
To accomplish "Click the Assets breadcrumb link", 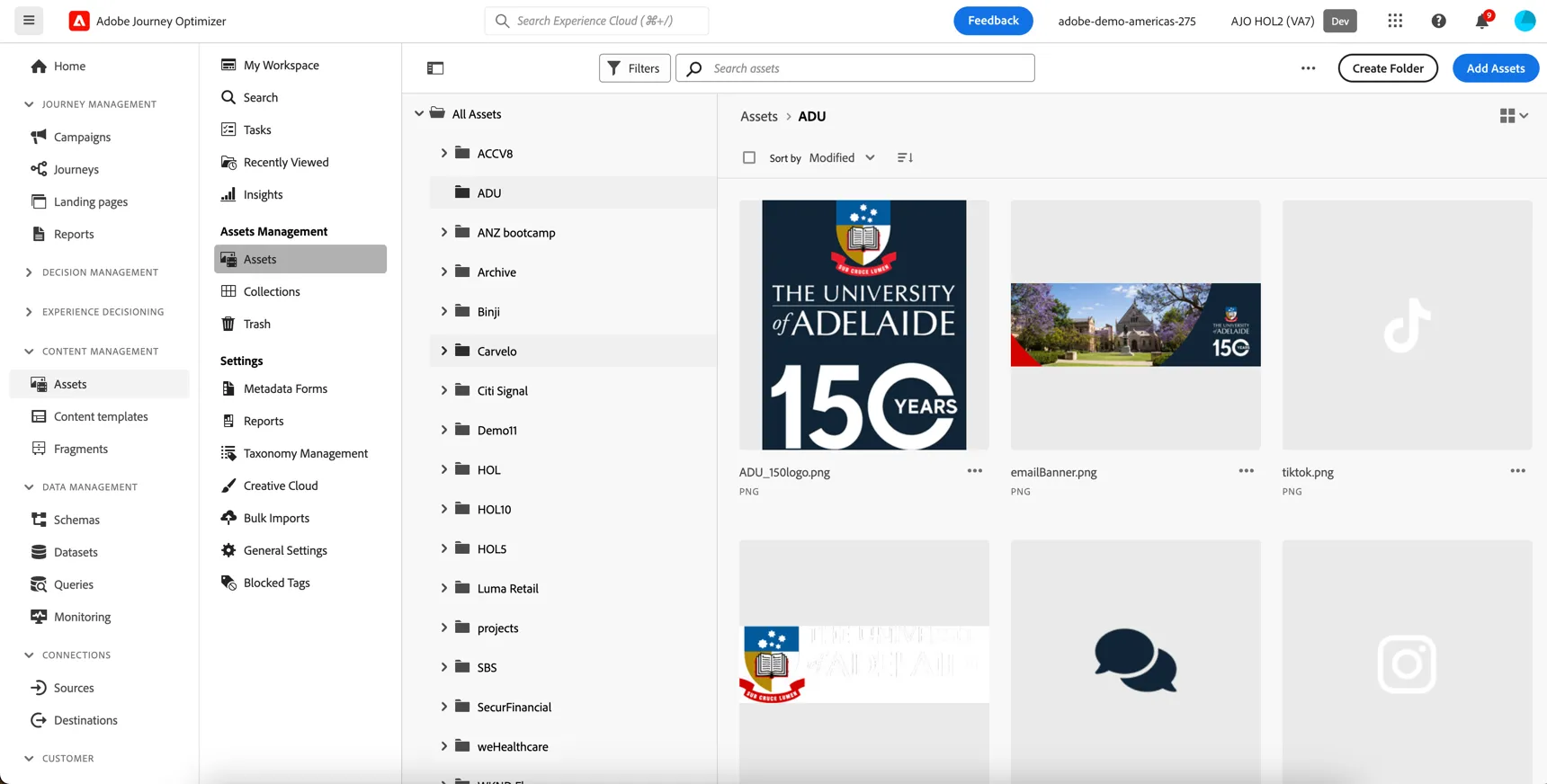I will (759, 116).
